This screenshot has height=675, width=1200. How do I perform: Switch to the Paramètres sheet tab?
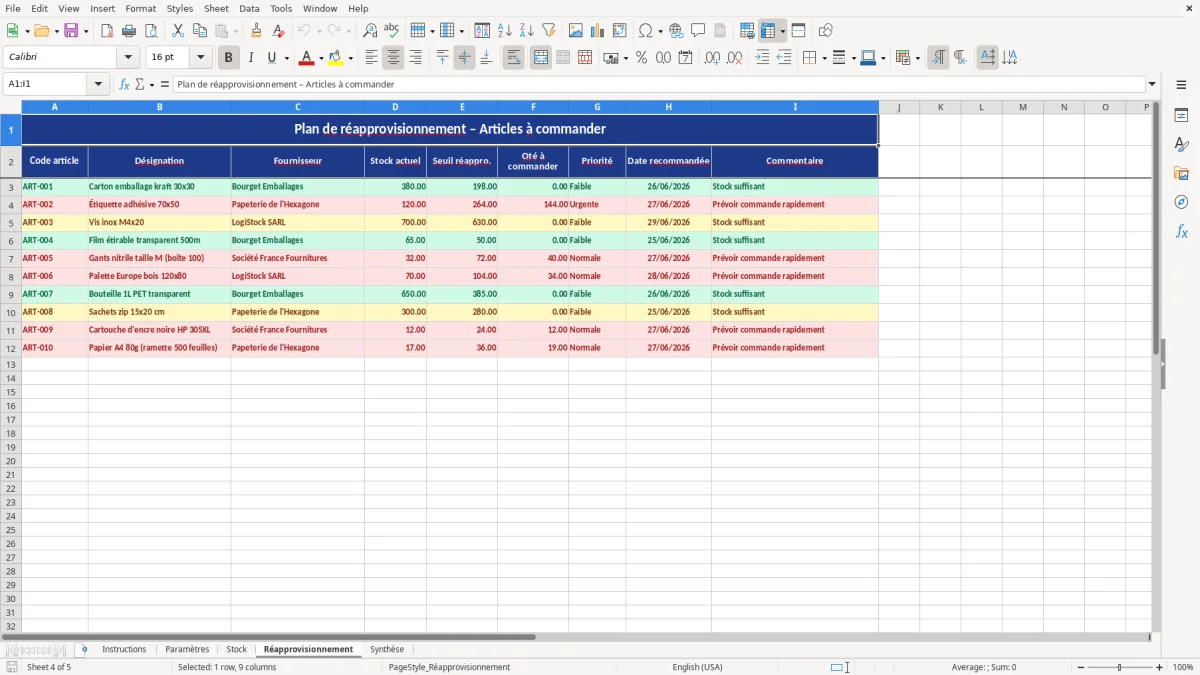point(187,650)
